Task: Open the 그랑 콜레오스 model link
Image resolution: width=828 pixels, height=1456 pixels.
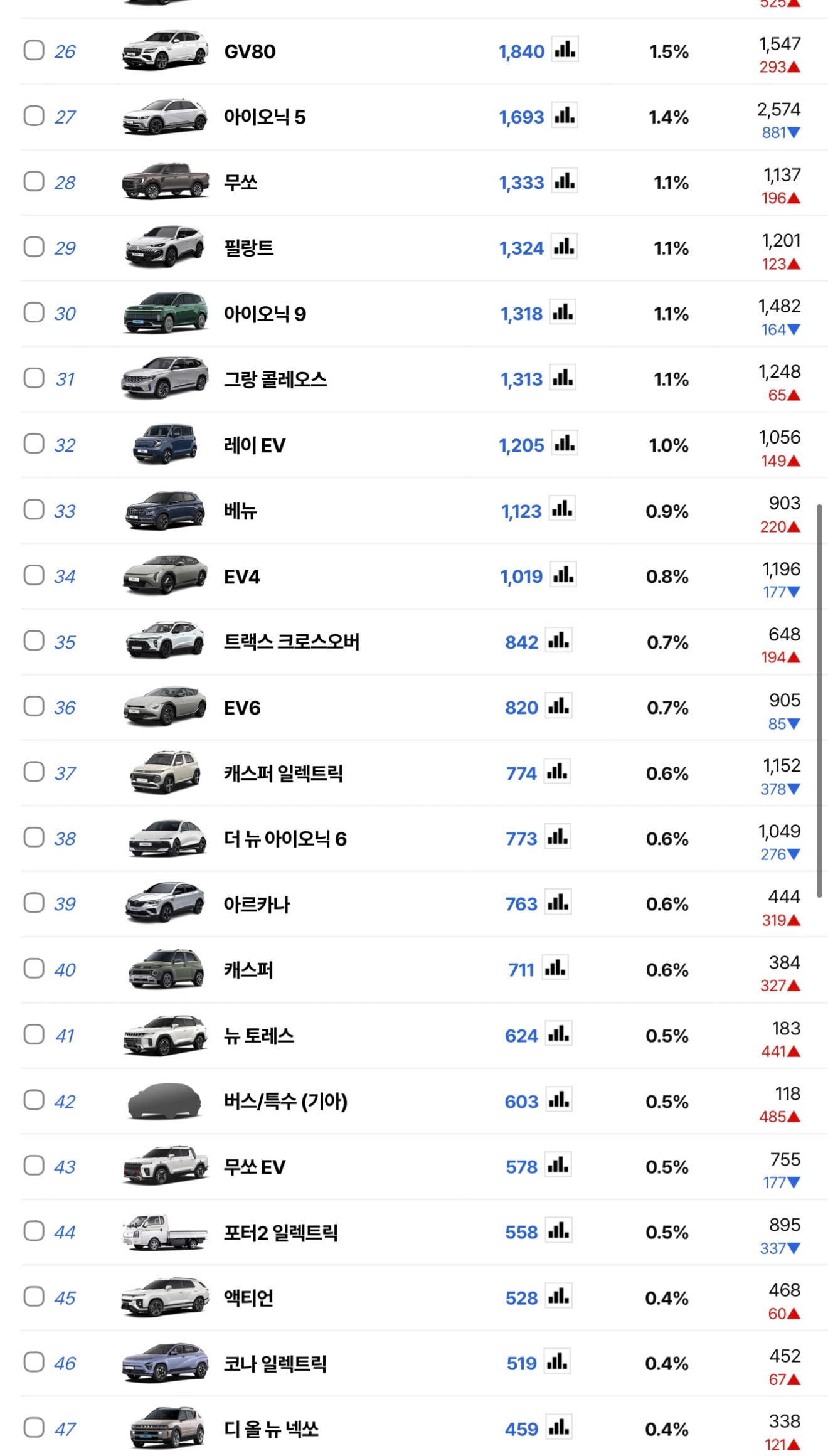Action: (275, 379)
